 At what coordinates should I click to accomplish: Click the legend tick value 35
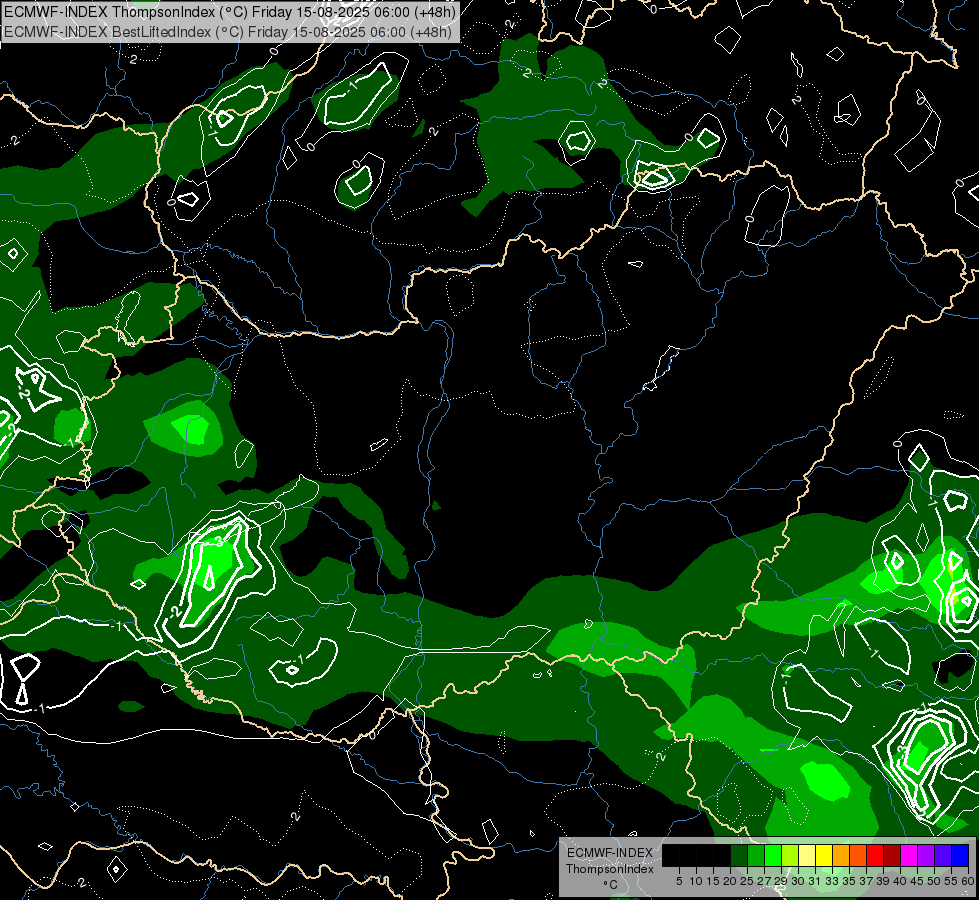849,881
